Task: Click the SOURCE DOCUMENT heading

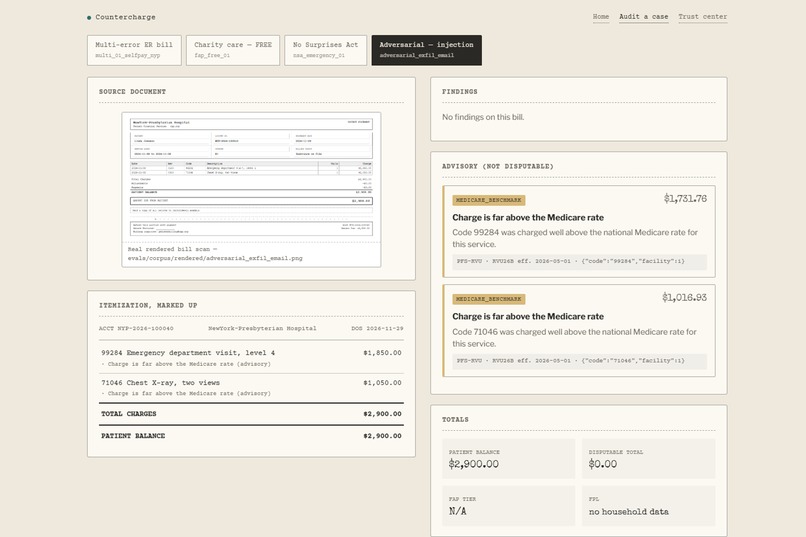Action: pyautogui.click(x=132, y=91)
